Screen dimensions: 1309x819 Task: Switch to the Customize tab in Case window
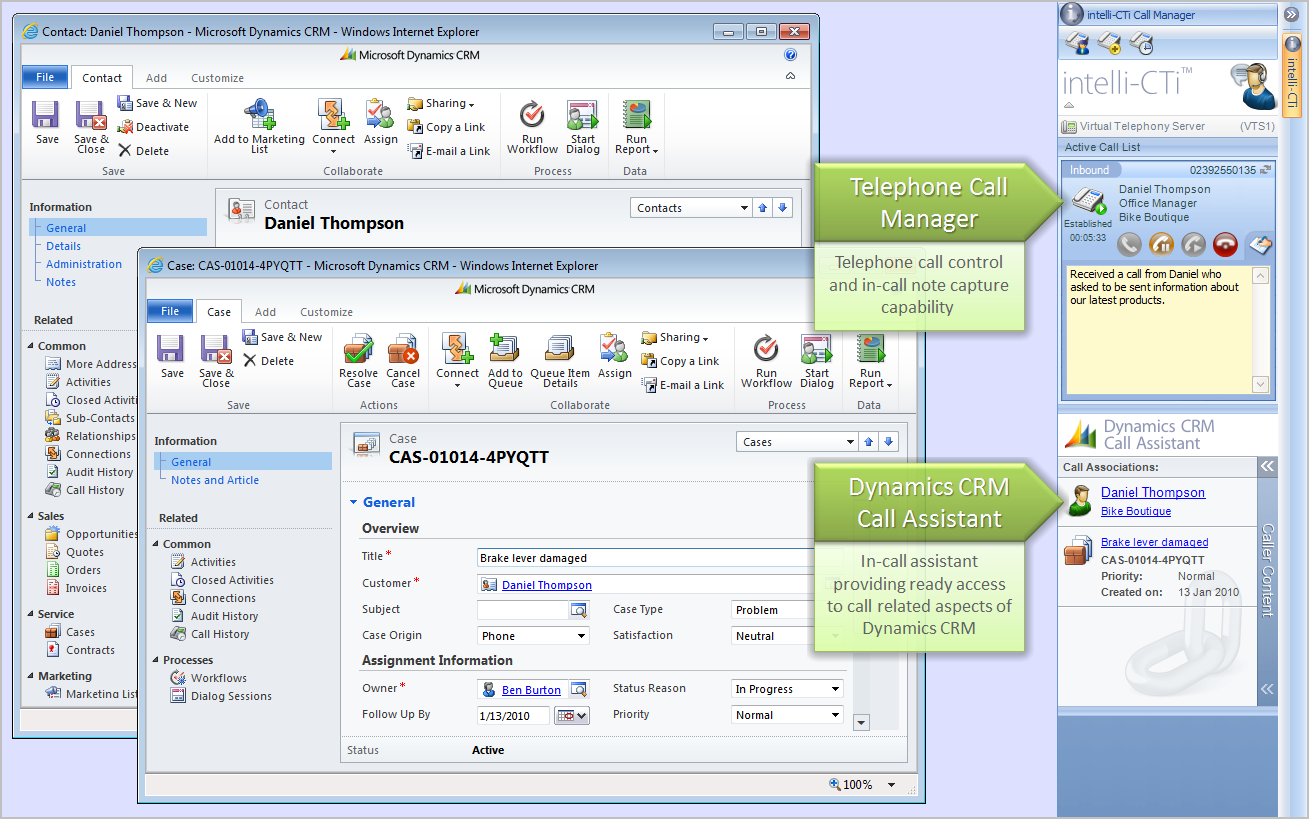[x=326, y=312]
